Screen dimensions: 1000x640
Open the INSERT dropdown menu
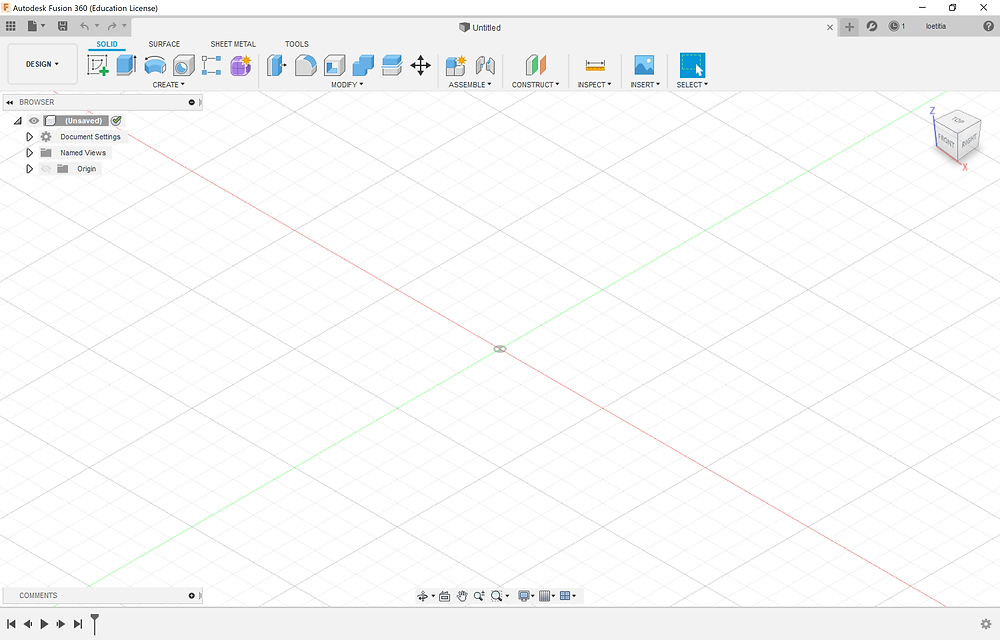pyautogui.click(x=645, y=85)
